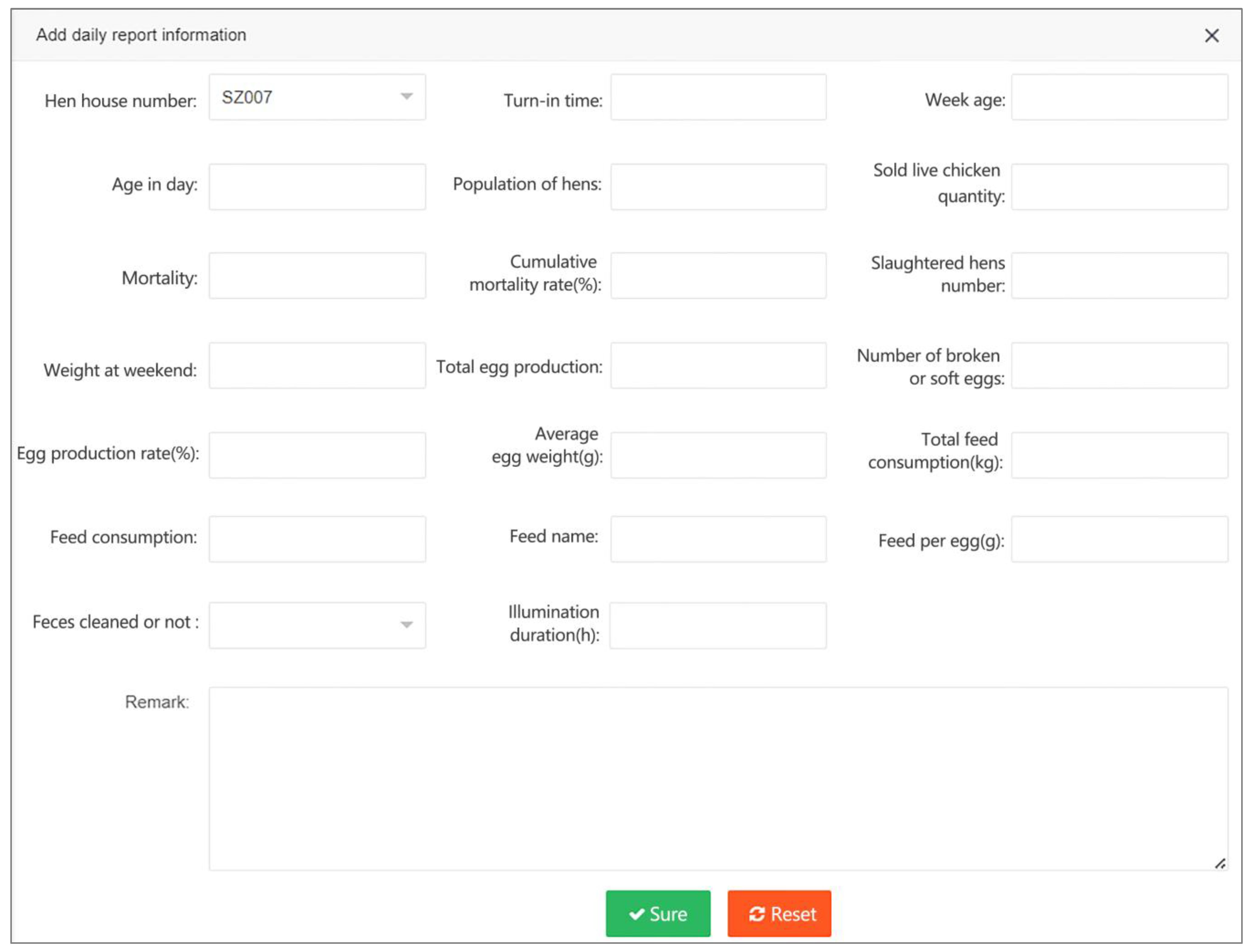Image resolution: width=1250 pixels, height=952 pixels.
Task: Click the Total egg production input
Action: coord(718,365)
